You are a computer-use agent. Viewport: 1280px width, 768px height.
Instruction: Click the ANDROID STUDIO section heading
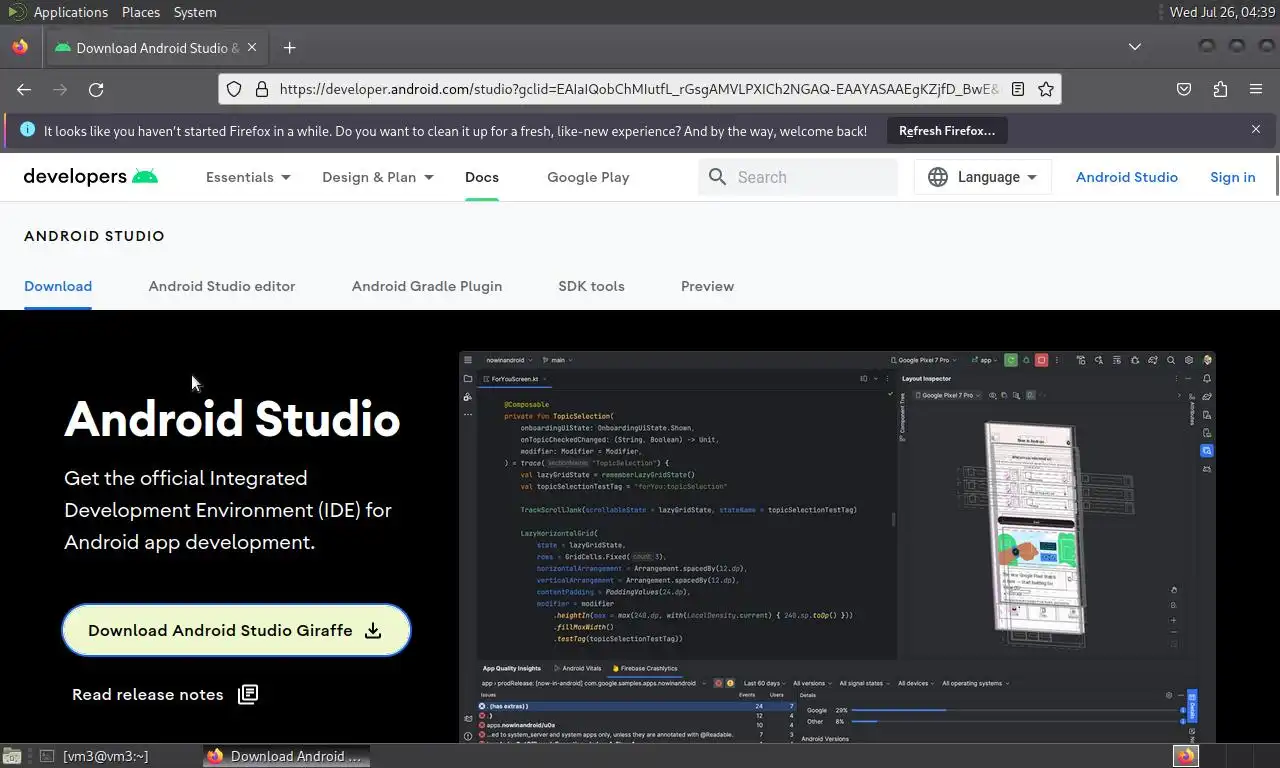[x=94, y=236]
